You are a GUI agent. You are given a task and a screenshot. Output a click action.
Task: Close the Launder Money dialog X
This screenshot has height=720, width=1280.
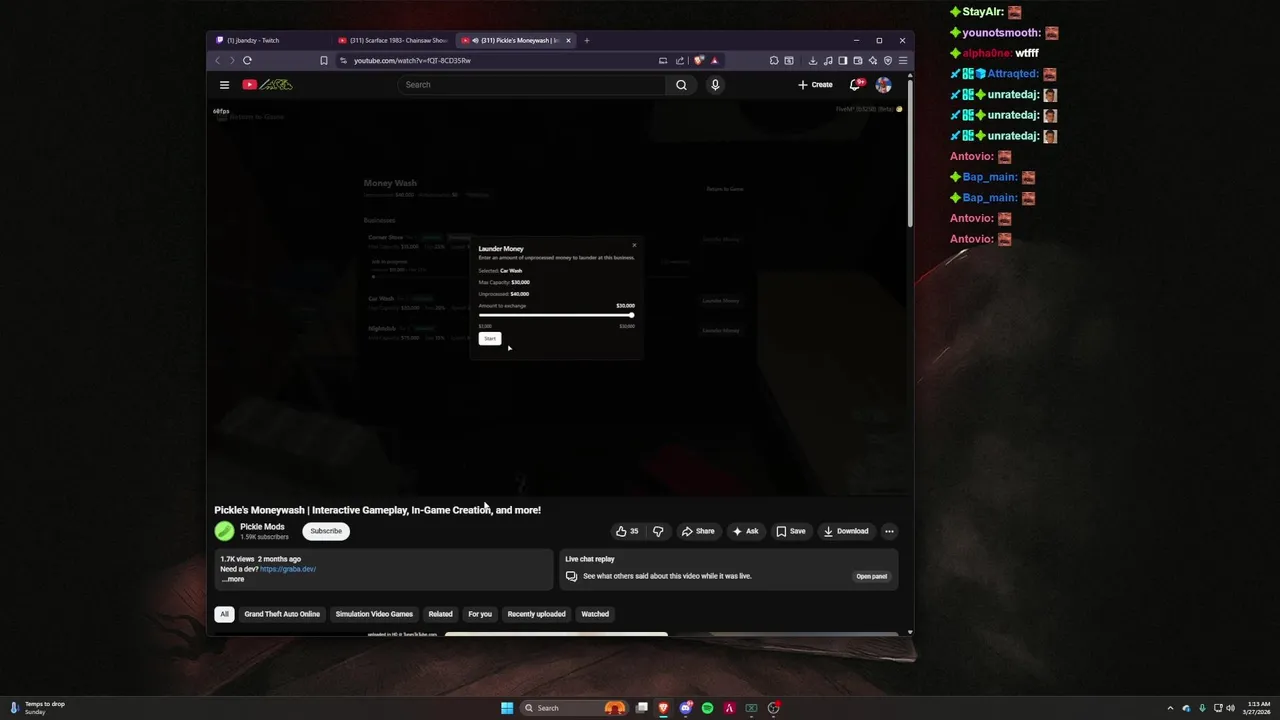point(634,245)
